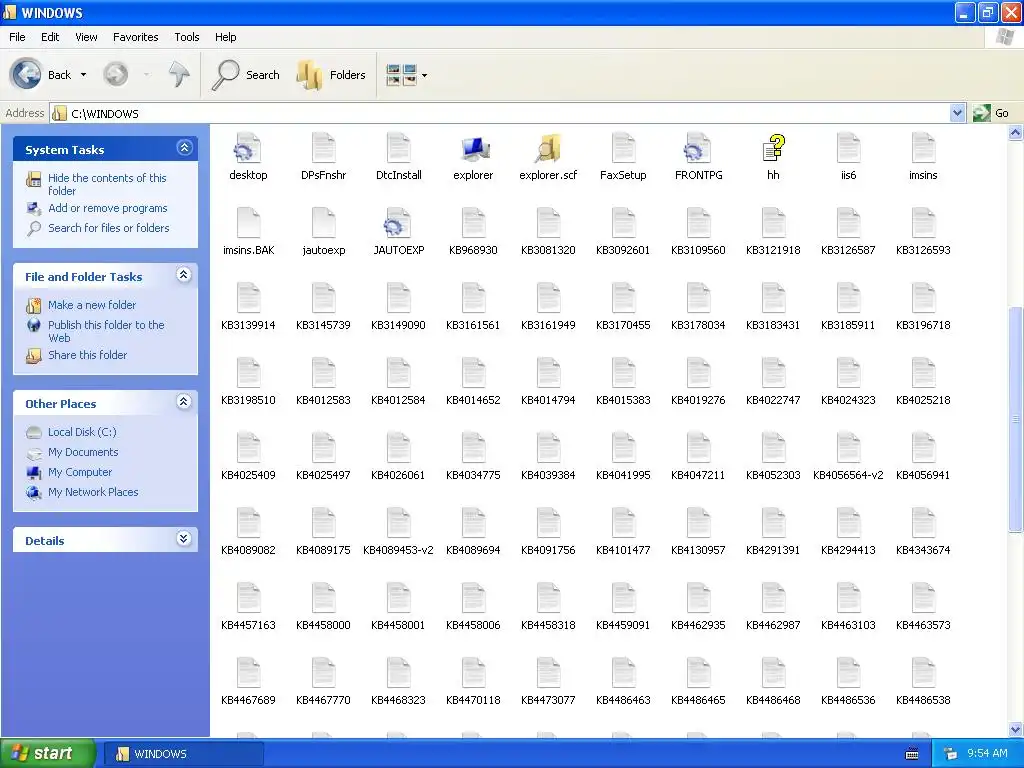Open the Start menu
Image resolution: width=1024 pixels, height=768 pixels.
47,753
